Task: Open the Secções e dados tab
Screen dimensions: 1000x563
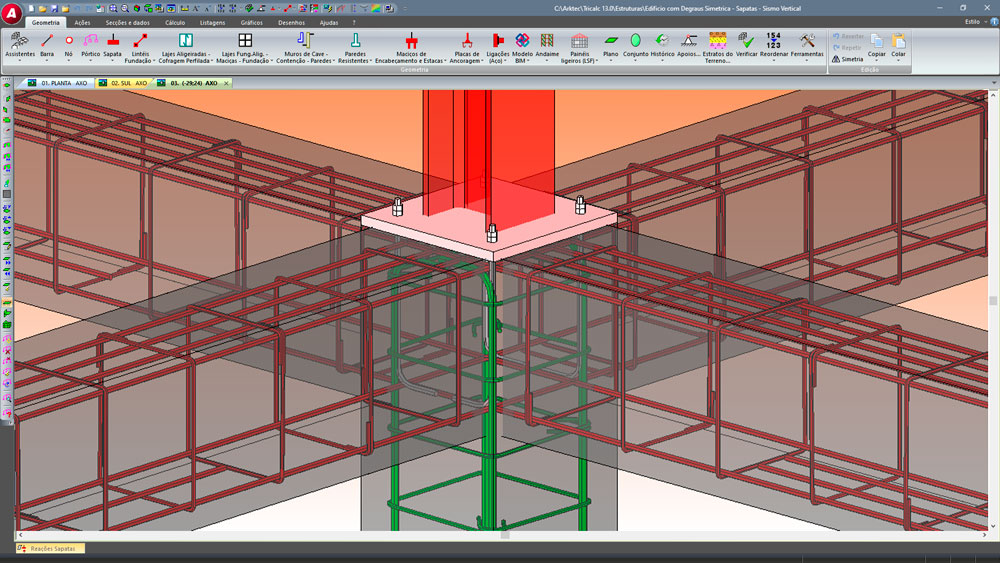Action: pos(128,22)
